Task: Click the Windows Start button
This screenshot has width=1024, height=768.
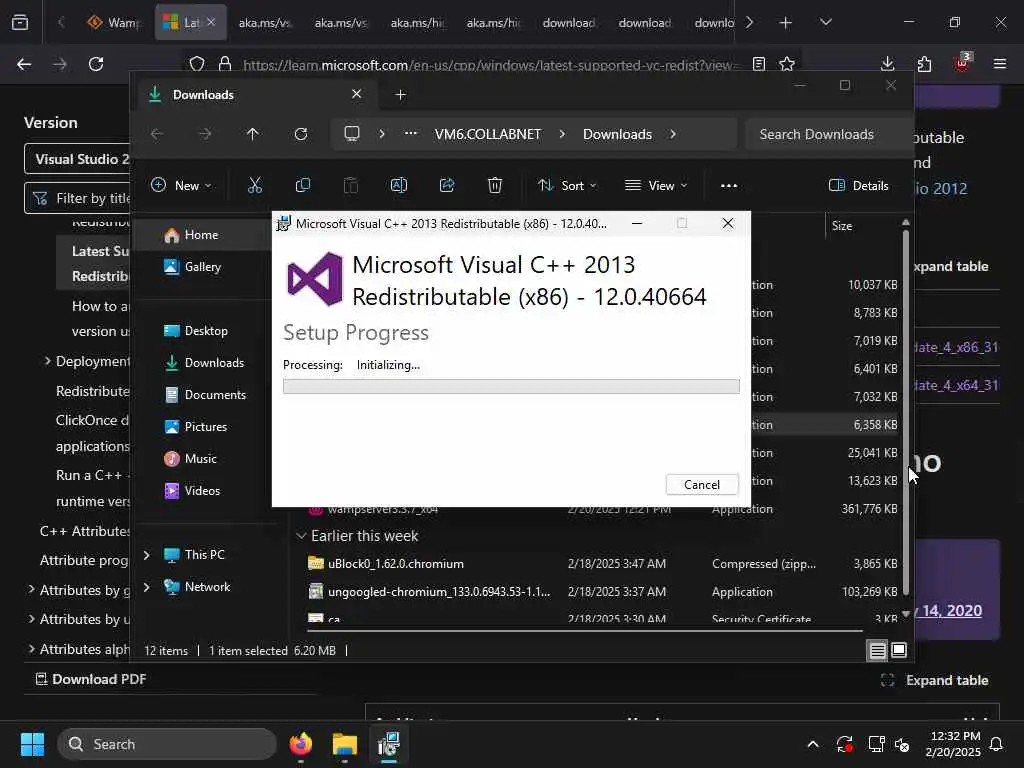Action: (x=32, y=744)
